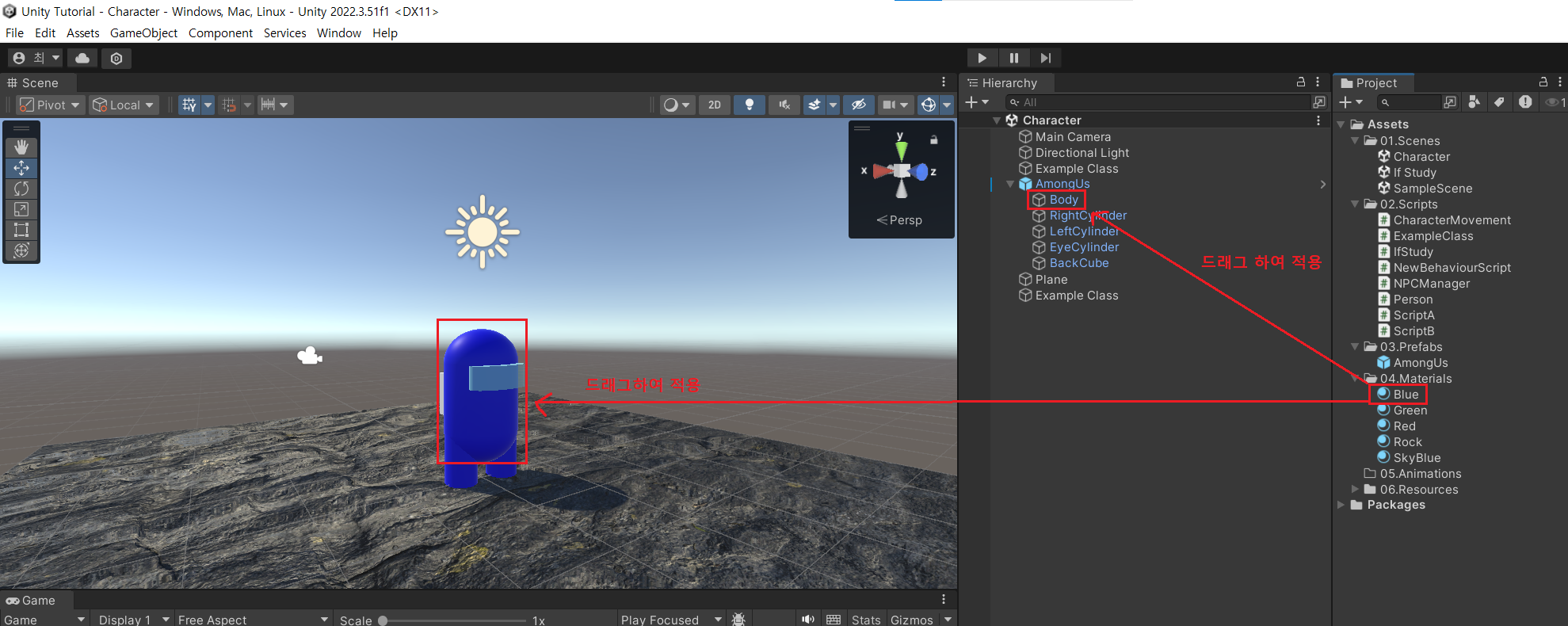Toggle the Hierarchy panel lock
This screenshot has width=1568, height=626.
(x=1300, y=82)
